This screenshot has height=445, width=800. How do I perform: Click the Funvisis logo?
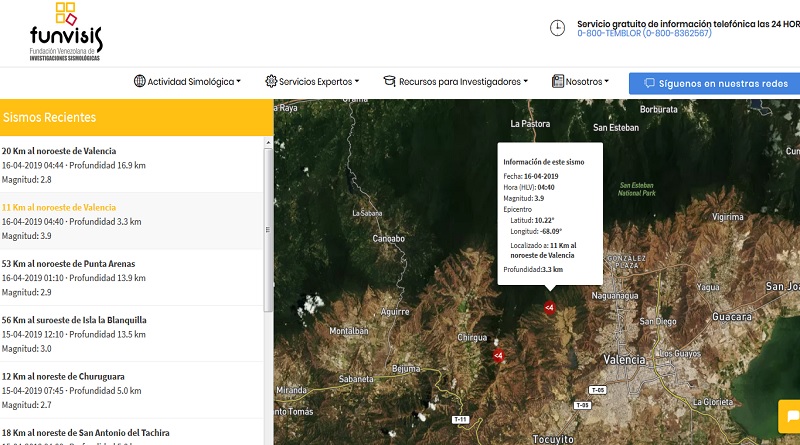point(66,32)
